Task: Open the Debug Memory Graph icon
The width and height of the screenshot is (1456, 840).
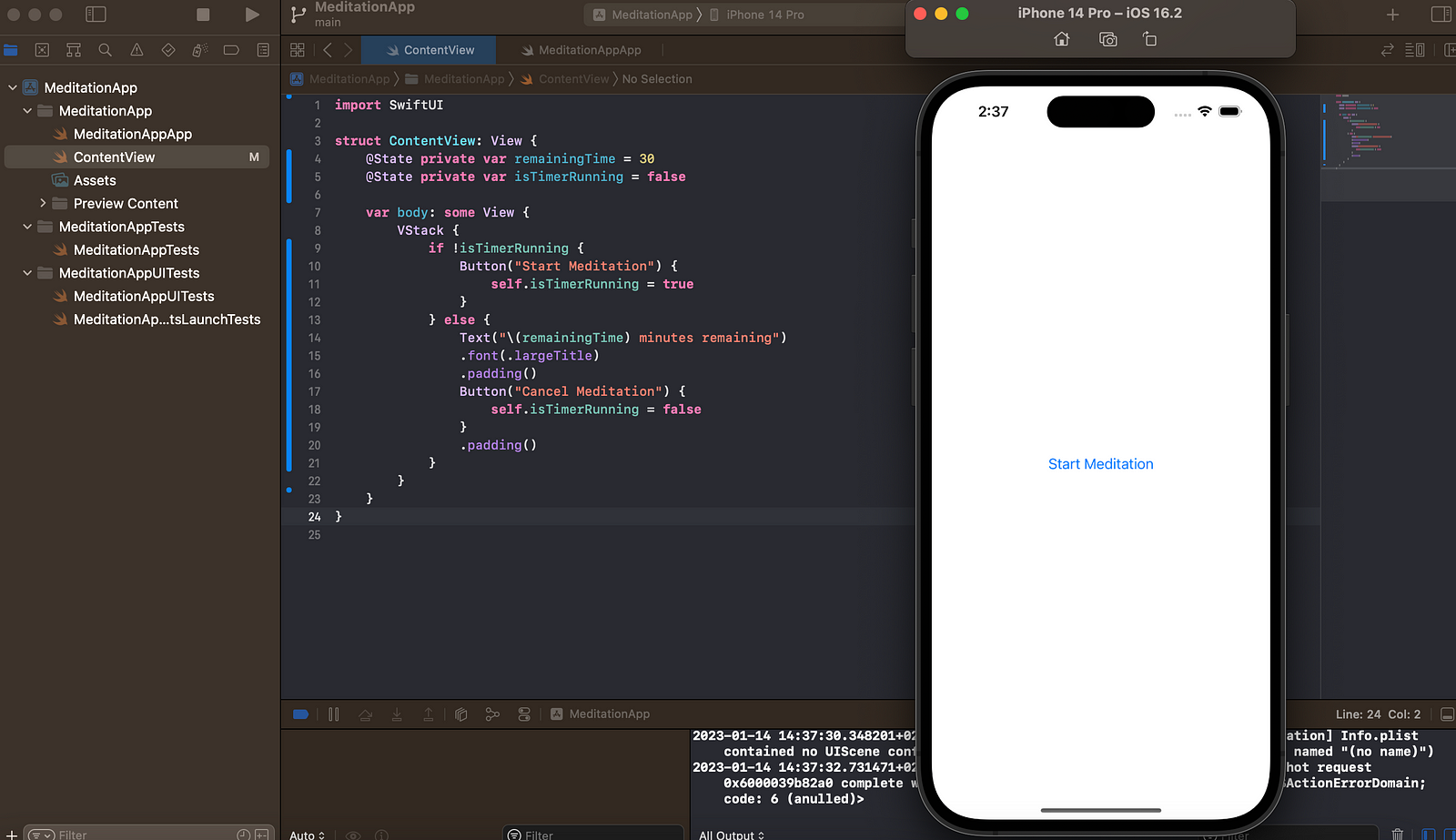Action: [x=492, y=714]
